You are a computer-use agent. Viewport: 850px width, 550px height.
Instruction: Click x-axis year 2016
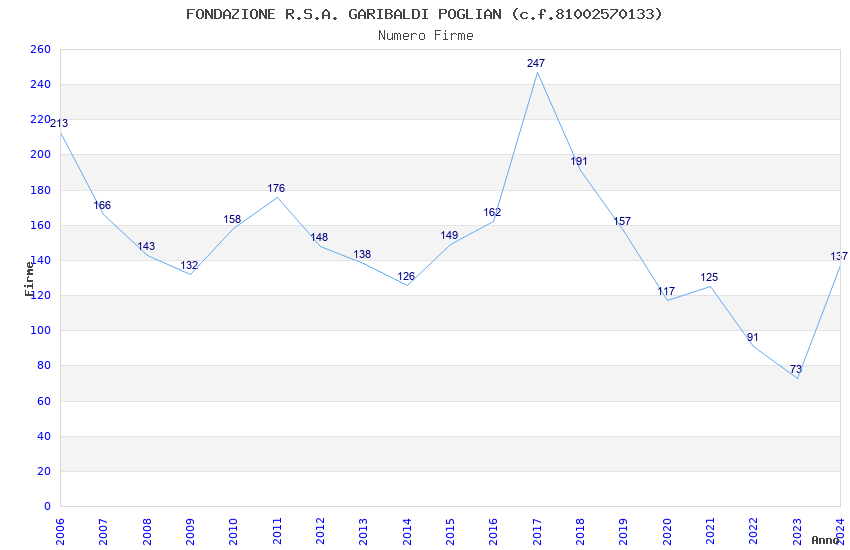pyautogui.click(x=493, y=532)
